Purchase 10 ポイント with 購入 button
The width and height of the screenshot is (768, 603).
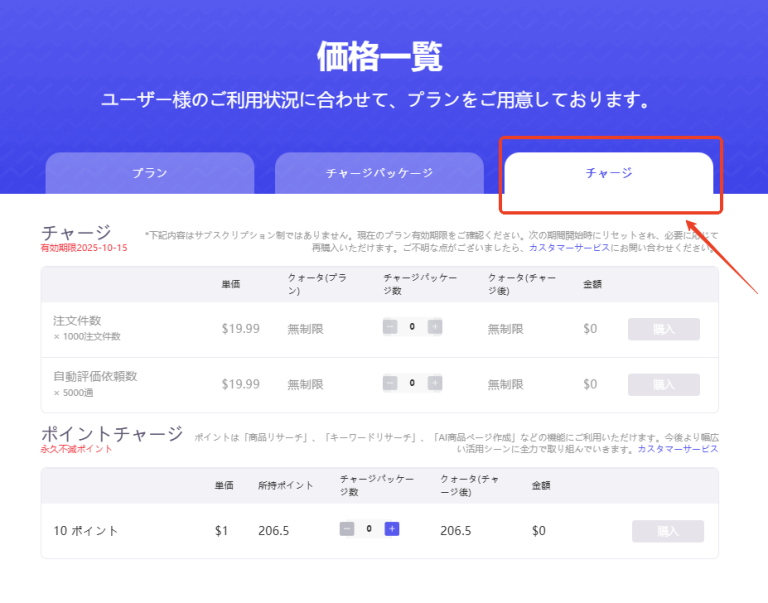click(x=667, y=531)
